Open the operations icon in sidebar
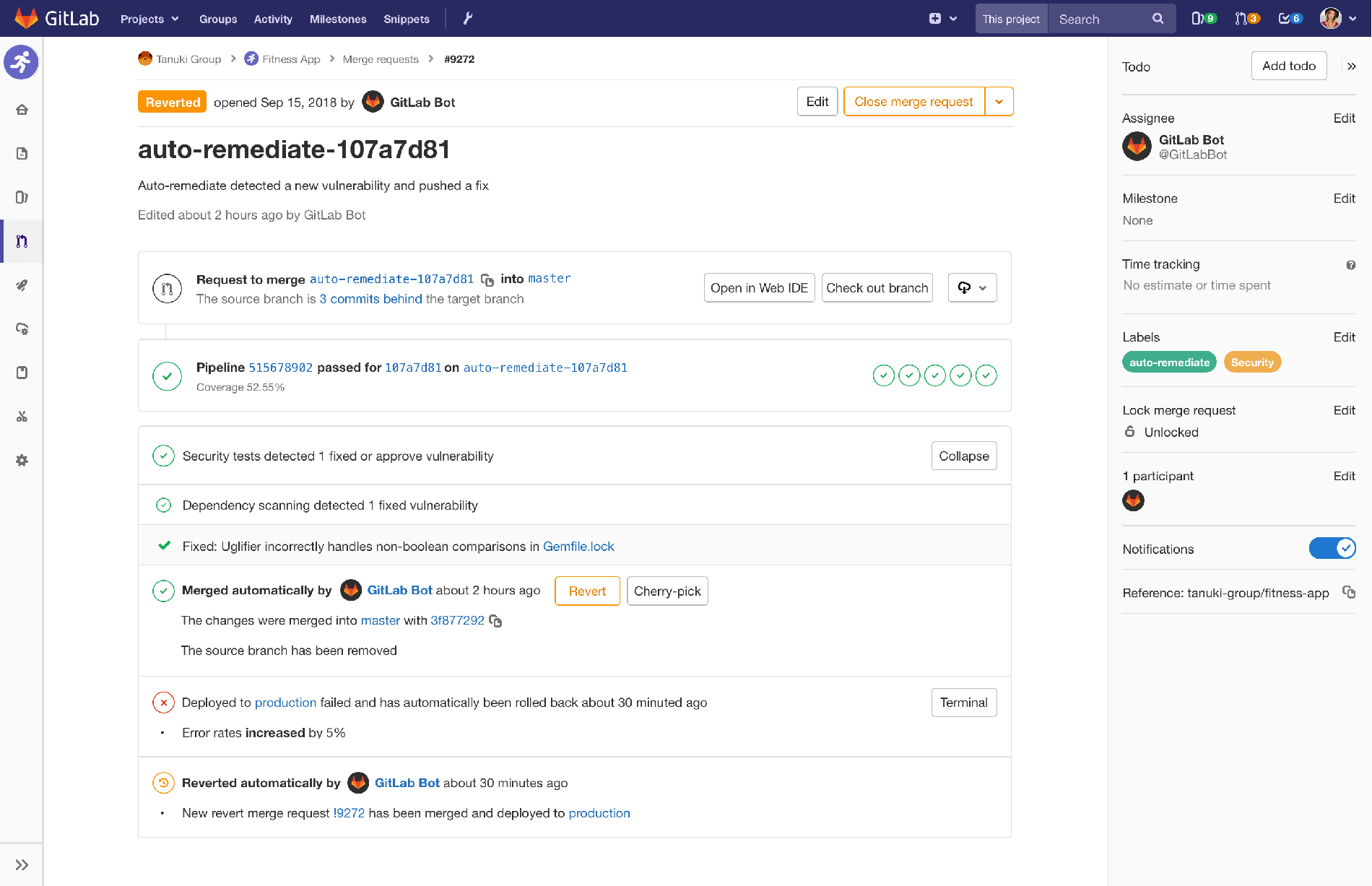Screen dimensions: 1372x886 [x=22, y=329]
